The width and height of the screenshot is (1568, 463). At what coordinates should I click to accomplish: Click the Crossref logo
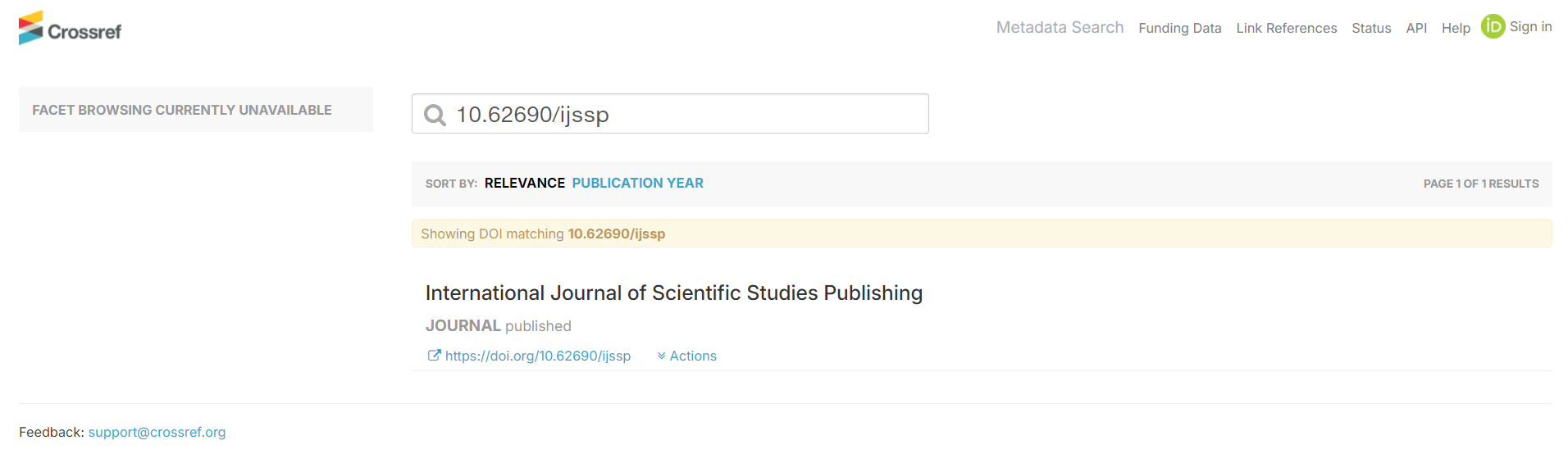(x=70, y=29)
